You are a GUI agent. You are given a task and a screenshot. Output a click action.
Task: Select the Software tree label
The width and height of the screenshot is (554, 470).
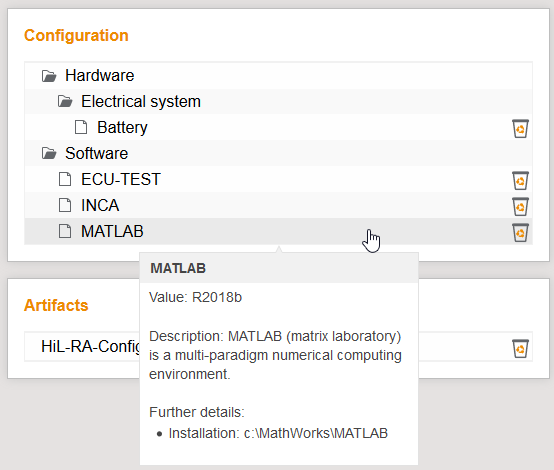(96, 153)
